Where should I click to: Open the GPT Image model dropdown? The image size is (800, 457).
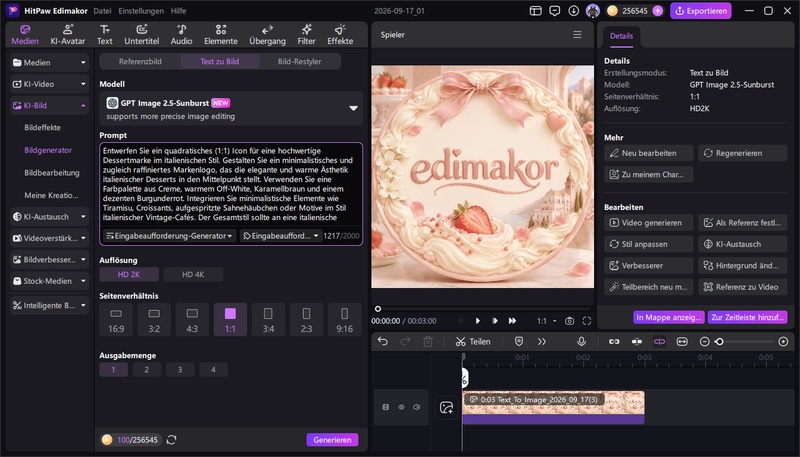(231, 109)
